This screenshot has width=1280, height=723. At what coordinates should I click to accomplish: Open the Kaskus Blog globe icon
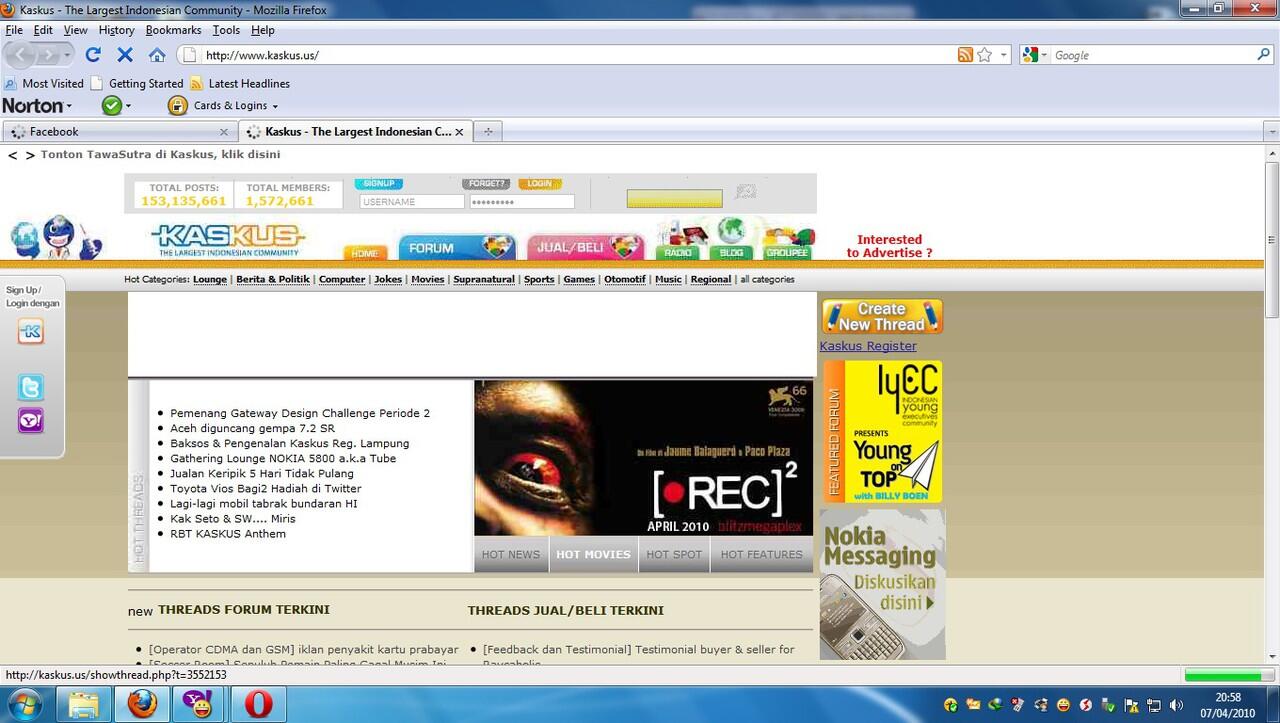point(731,240)
